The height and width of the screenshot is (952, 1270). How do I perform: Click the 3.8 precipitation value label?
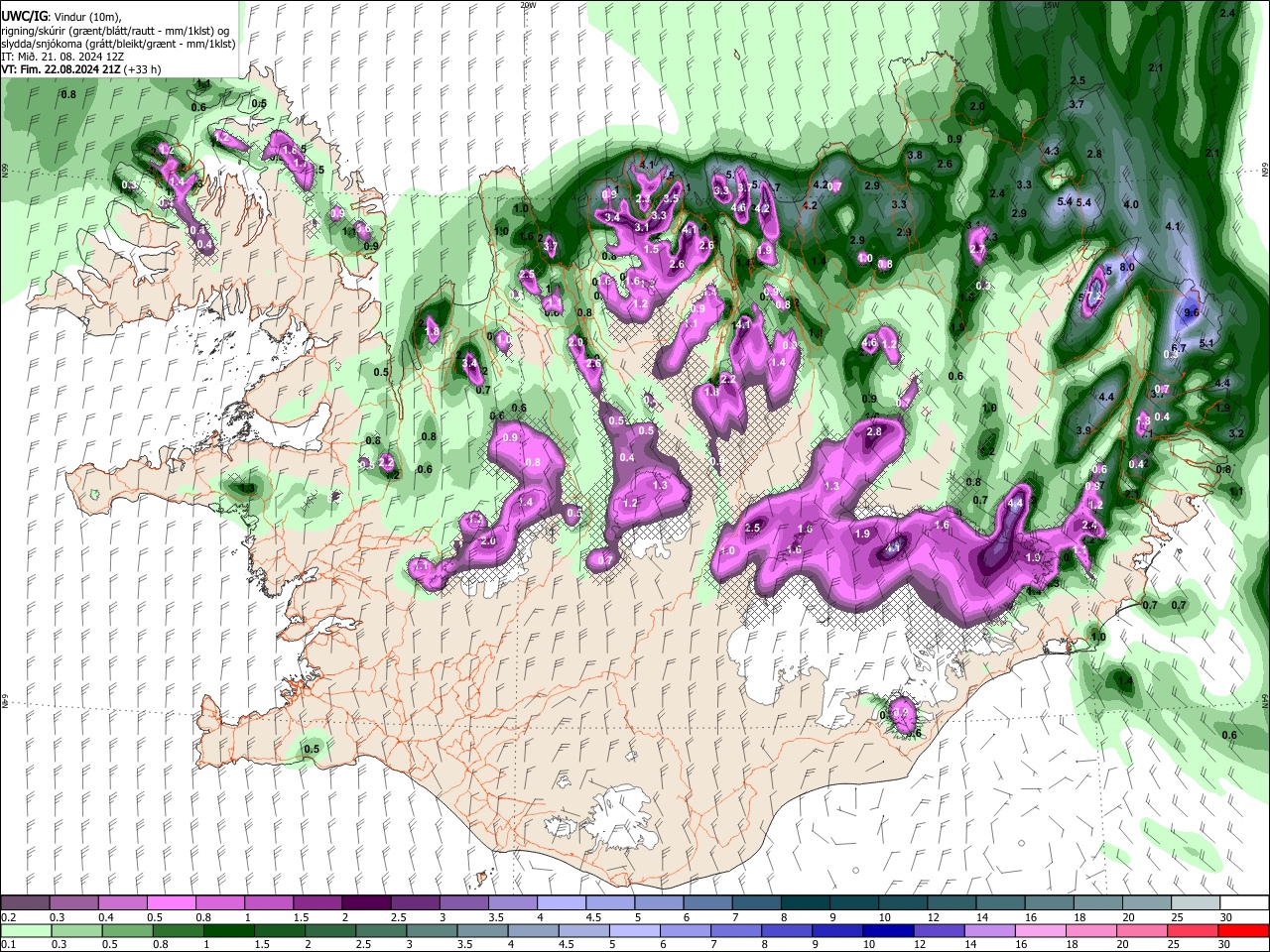(x=915, y=155)
